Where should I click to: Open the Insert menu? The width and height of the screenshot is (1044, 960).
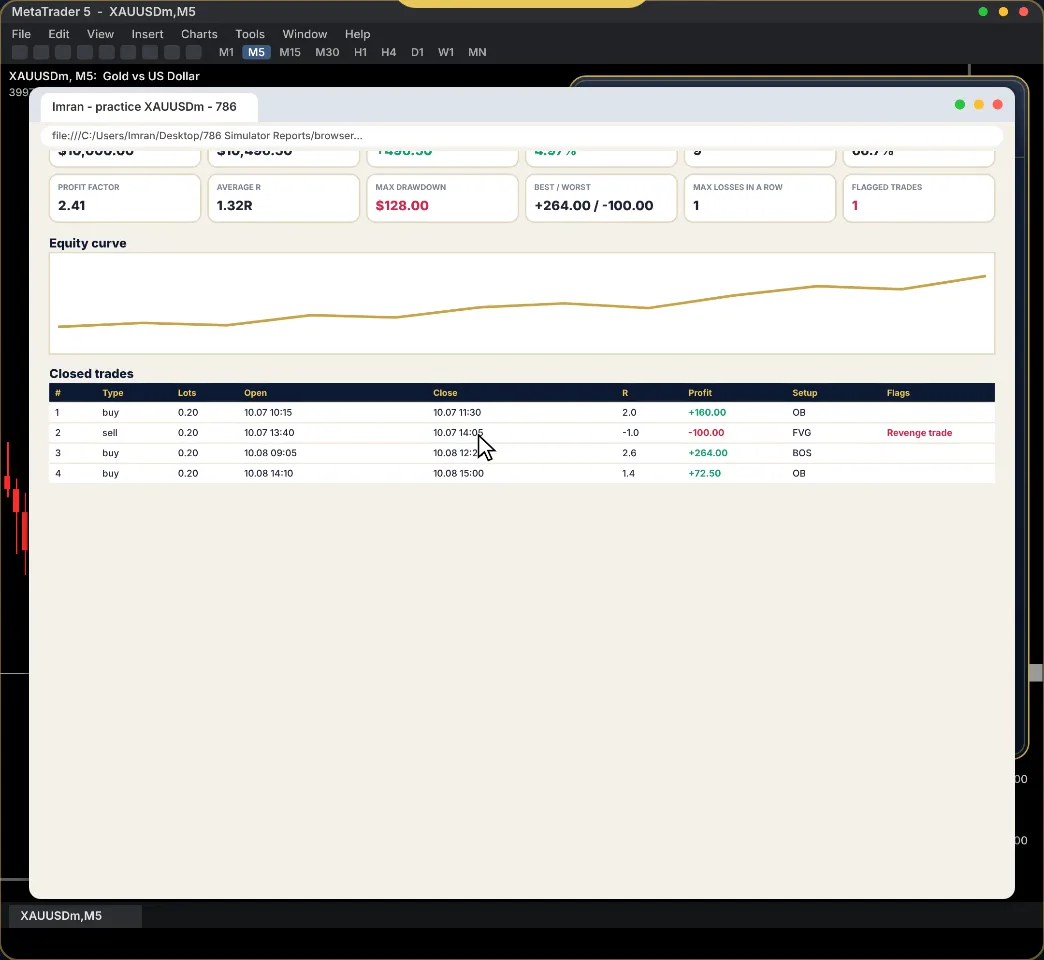click(x=147, y=34)
